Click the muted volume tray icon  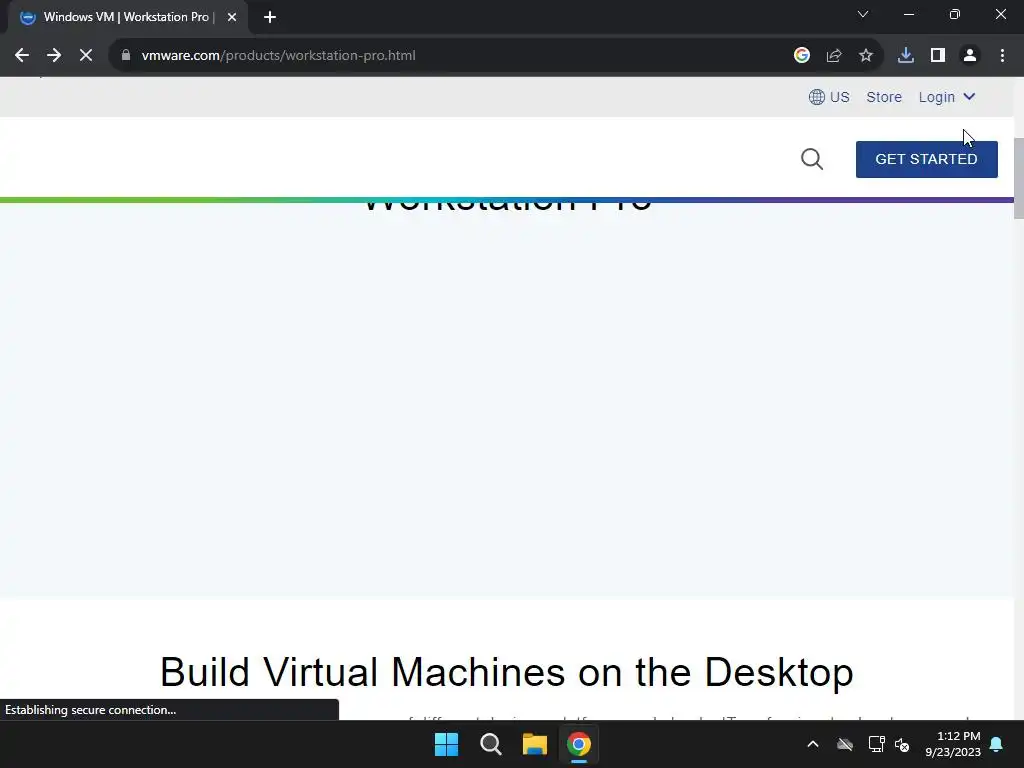tap(902, 744)
